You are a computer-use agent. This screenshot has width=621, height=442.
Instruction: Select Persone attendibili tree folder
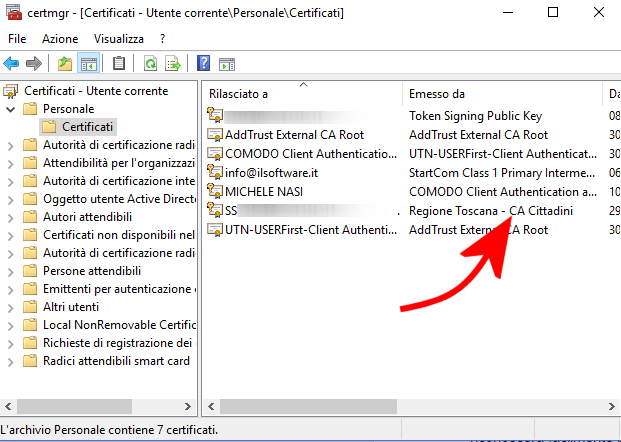92,271
